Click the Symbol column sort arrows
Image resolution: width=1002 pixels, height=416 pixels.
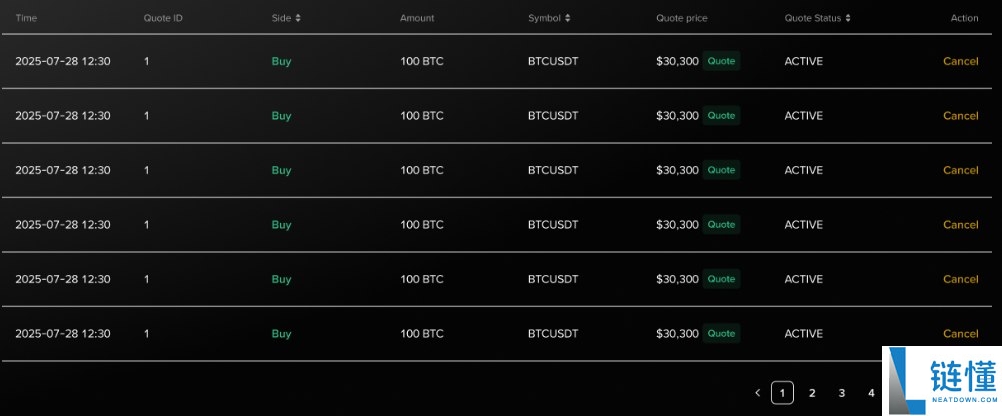568,18
